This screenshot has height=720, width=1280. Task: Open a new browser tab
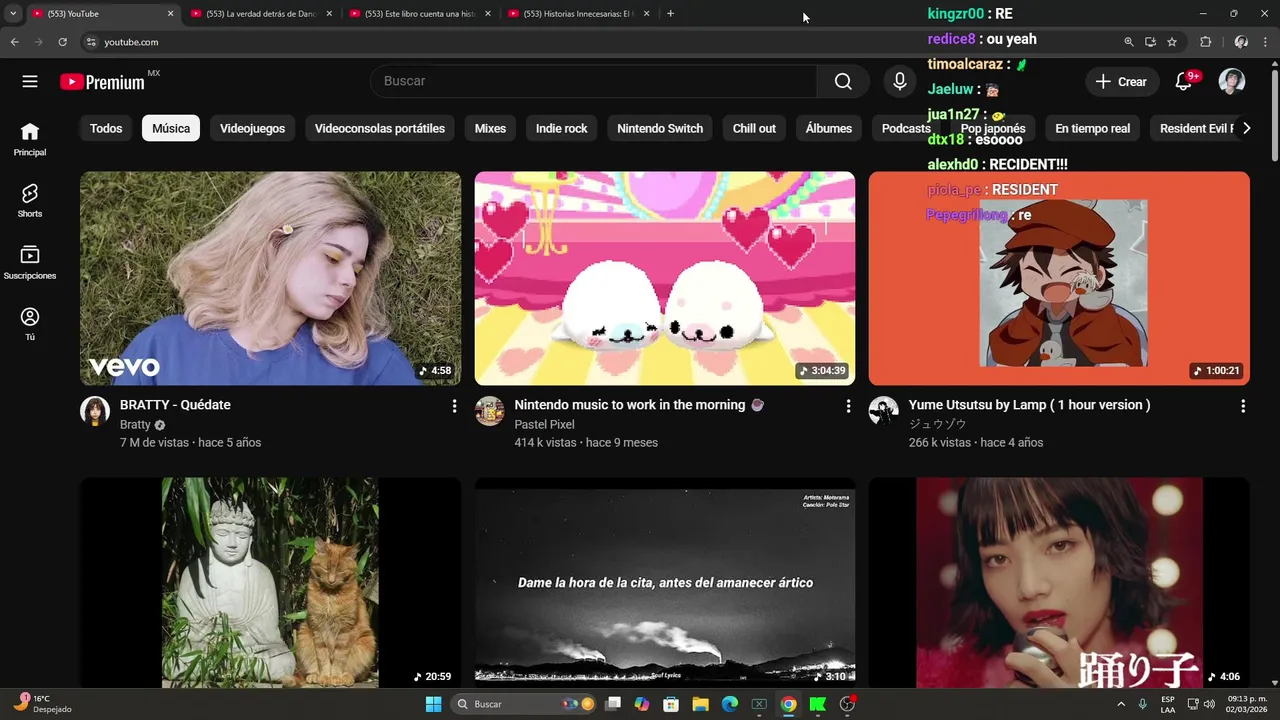point(670,14)
